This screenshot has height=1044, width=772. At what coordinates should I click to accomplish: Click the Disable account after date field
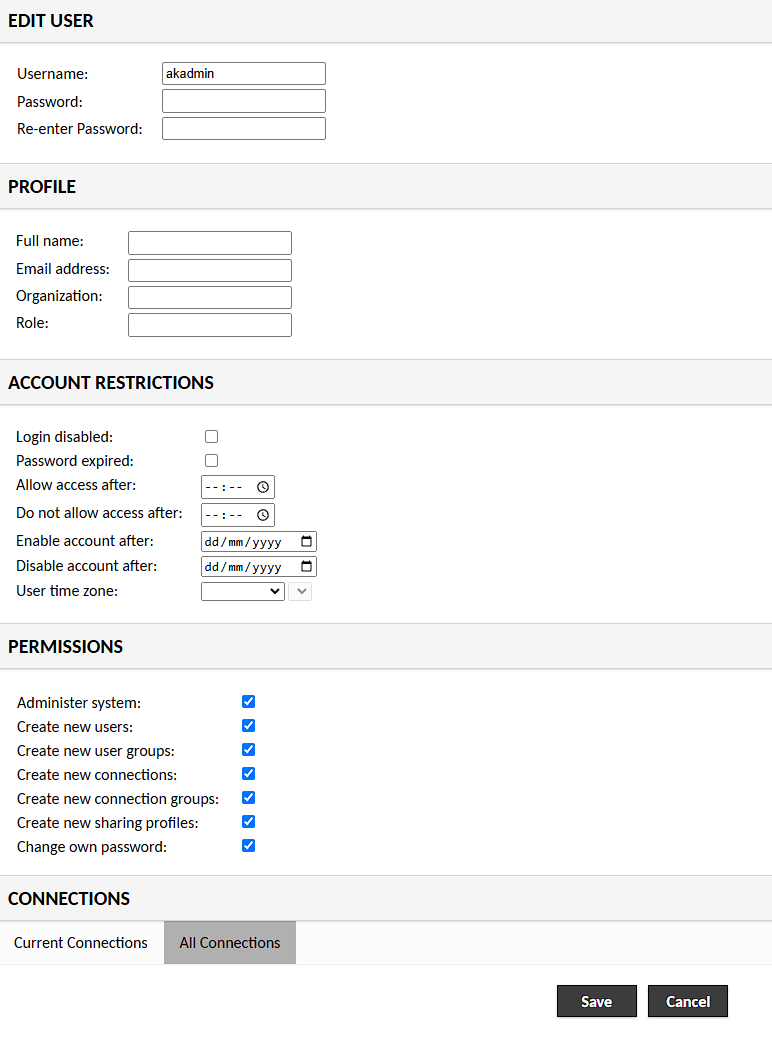(259, 567)
